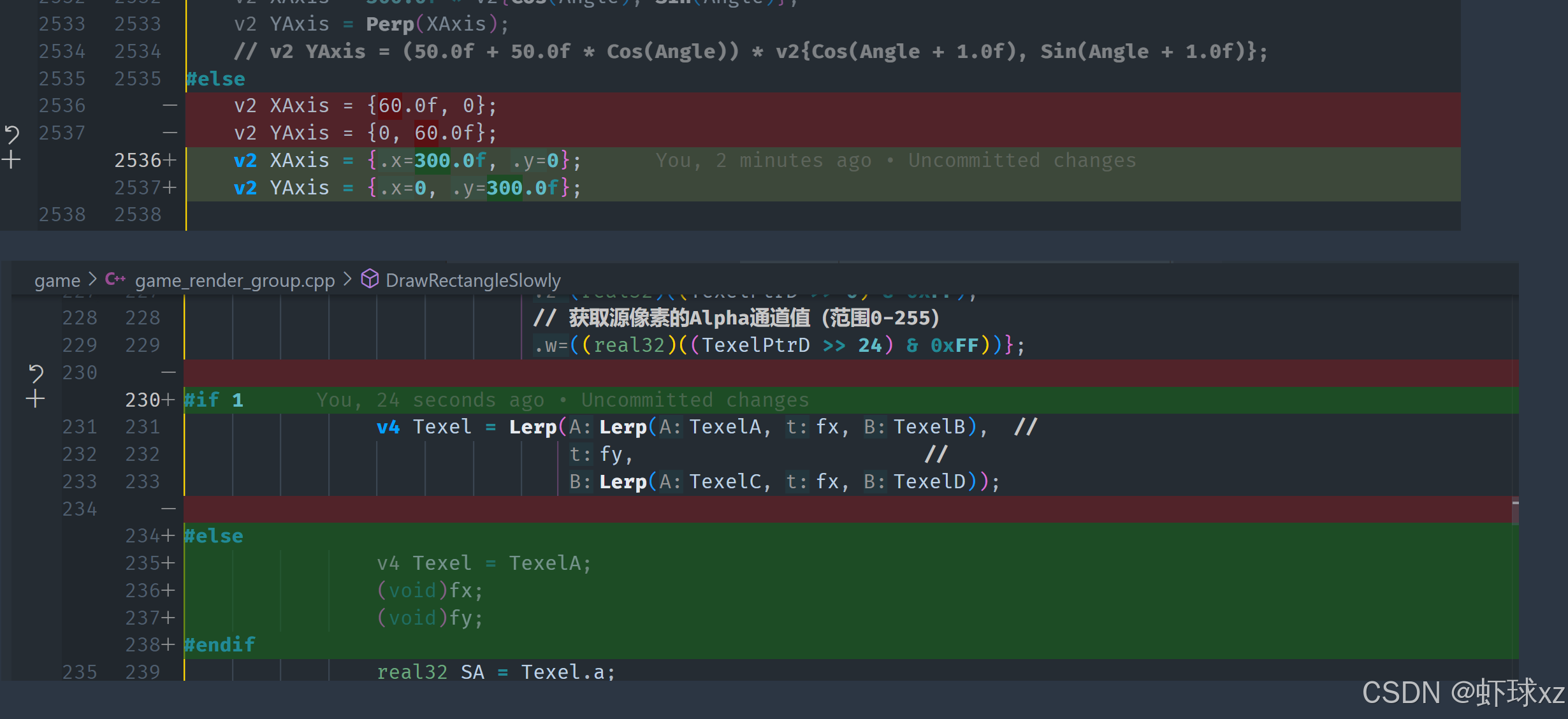Click 't: fy,' on line 232
This screenshot has width=1568, height=719.
coord(600,454)
